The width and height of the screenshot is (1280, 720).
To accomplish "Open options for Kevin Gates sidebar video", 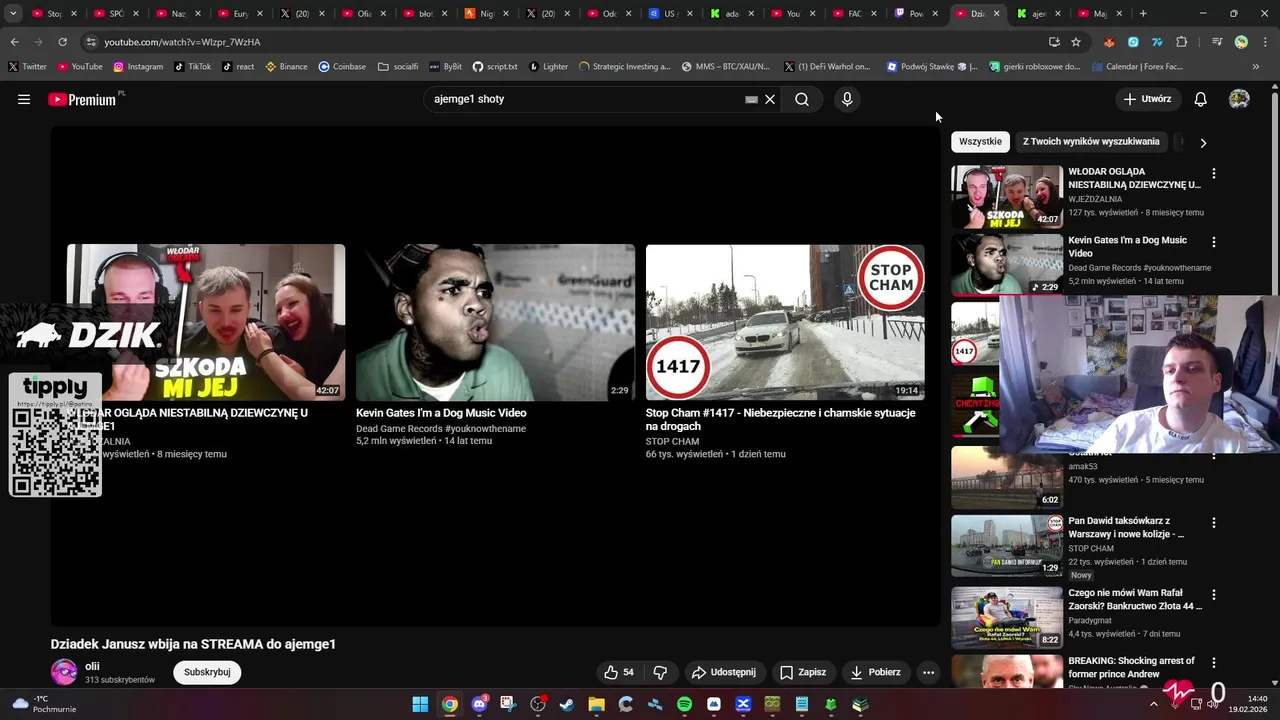I will point(1214,242).
